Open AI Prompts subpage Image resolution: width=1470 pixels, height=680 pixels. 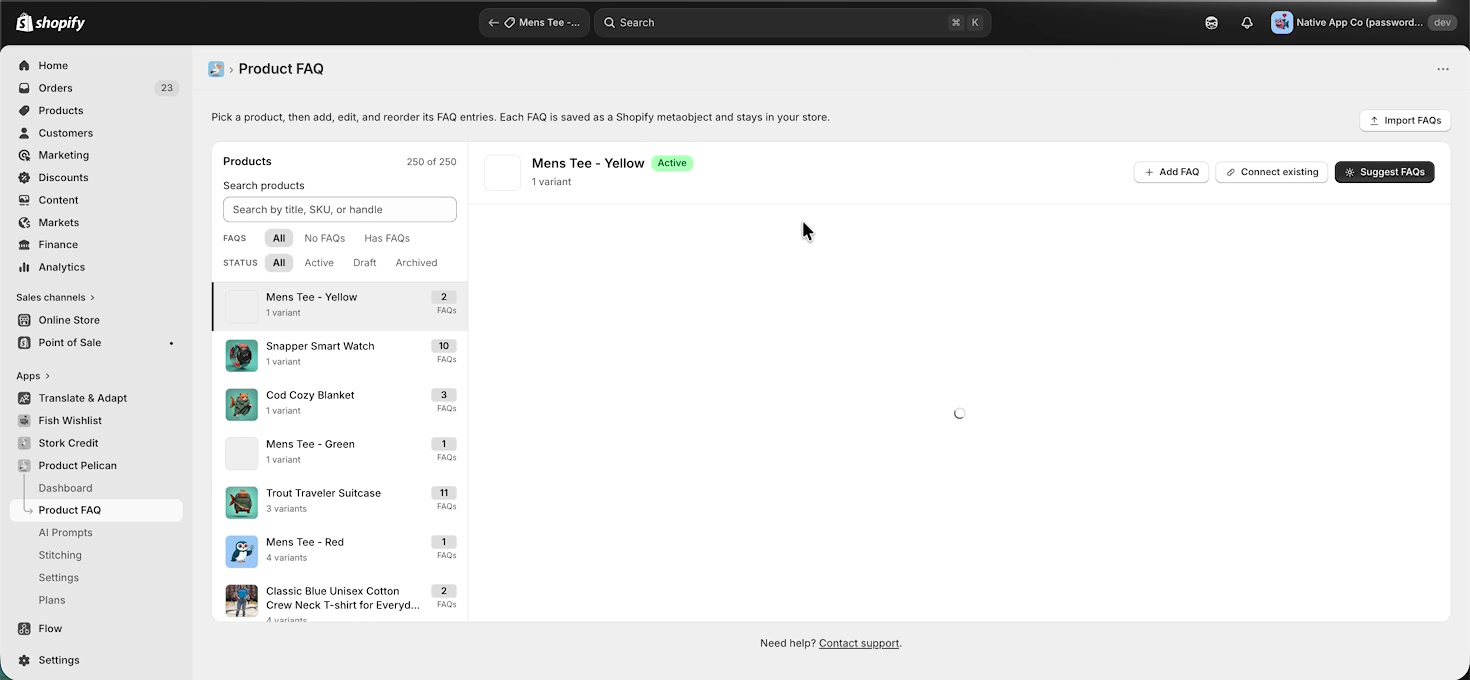[x=66, y=533]
